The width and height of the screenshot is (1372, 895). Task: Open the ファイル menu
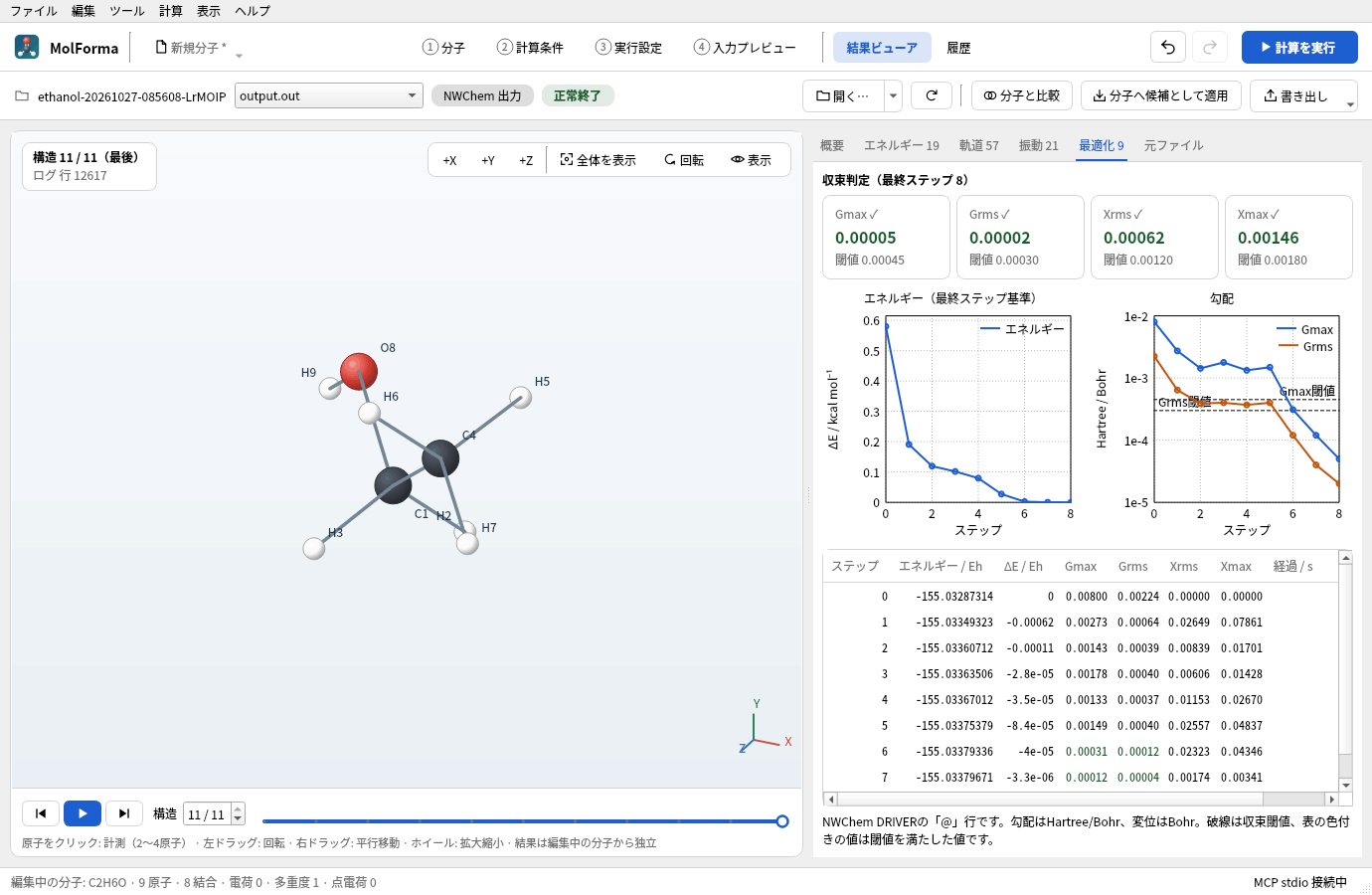[34, 11]
